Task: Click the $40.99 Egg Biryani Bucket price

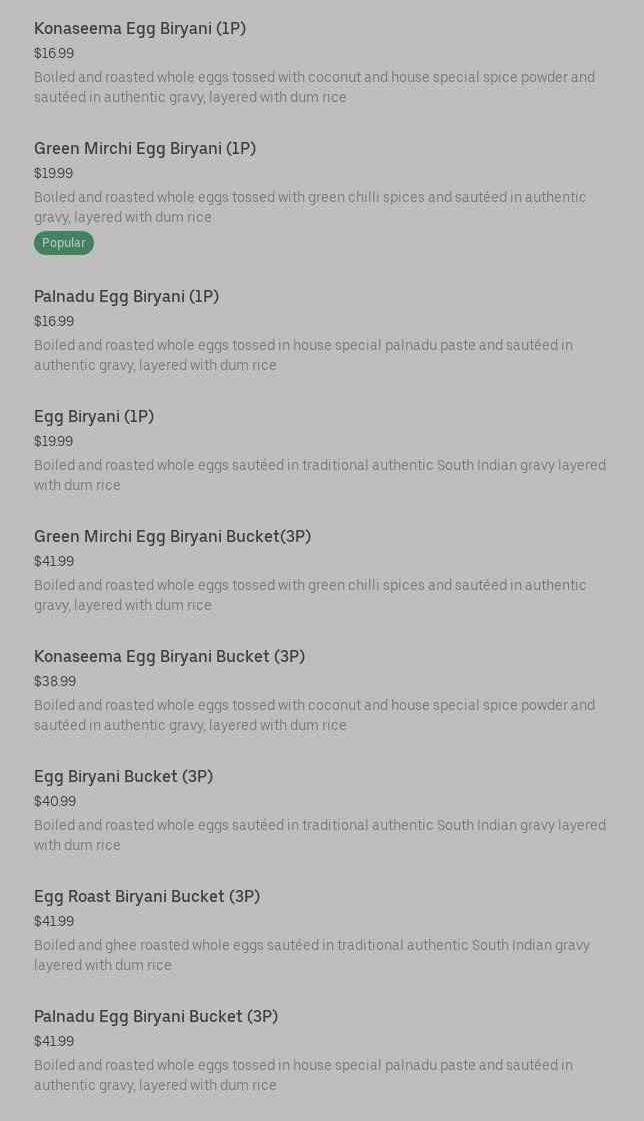Action: coord(55,801)
